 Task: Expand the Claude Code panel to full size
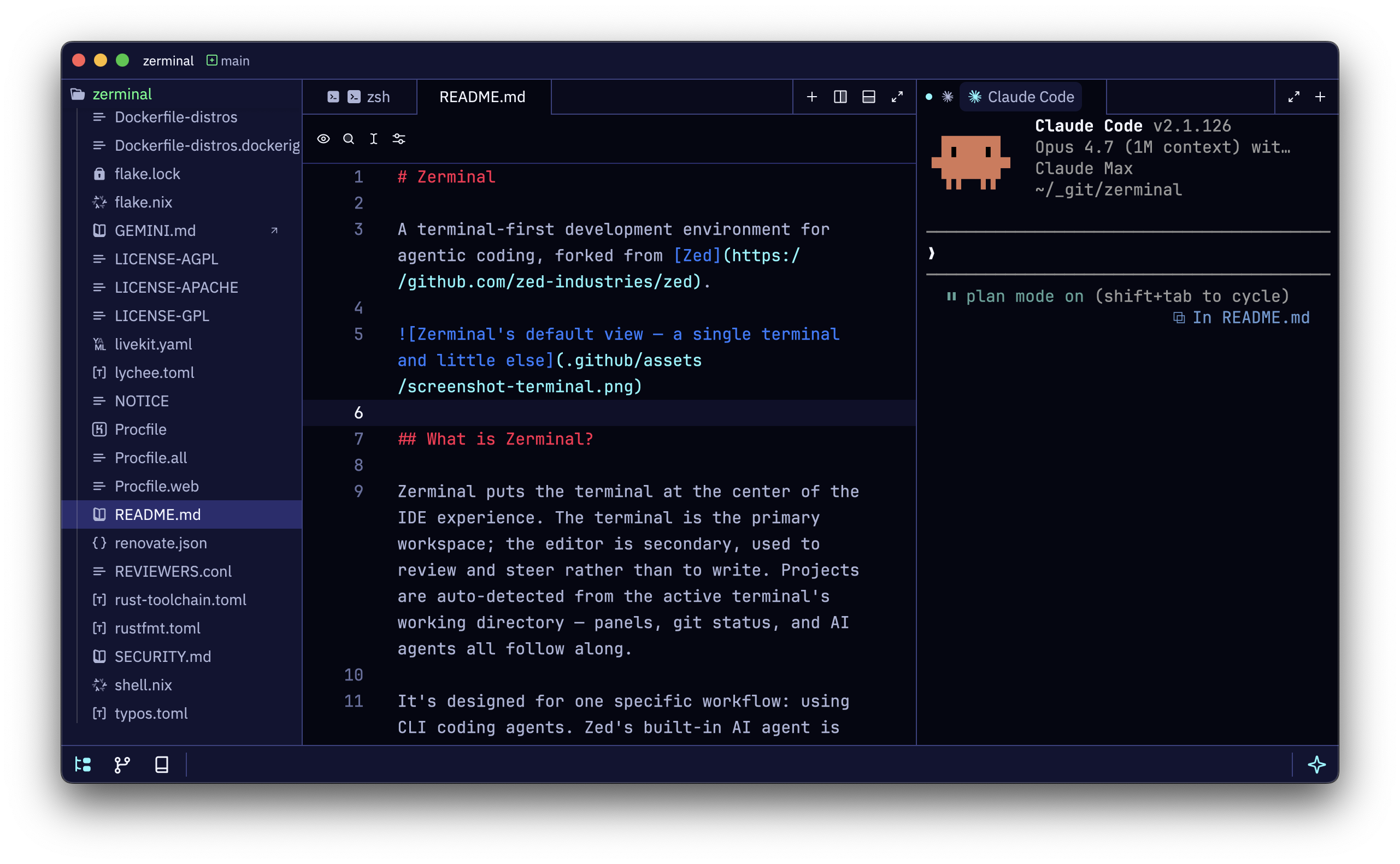point(1293,97)
